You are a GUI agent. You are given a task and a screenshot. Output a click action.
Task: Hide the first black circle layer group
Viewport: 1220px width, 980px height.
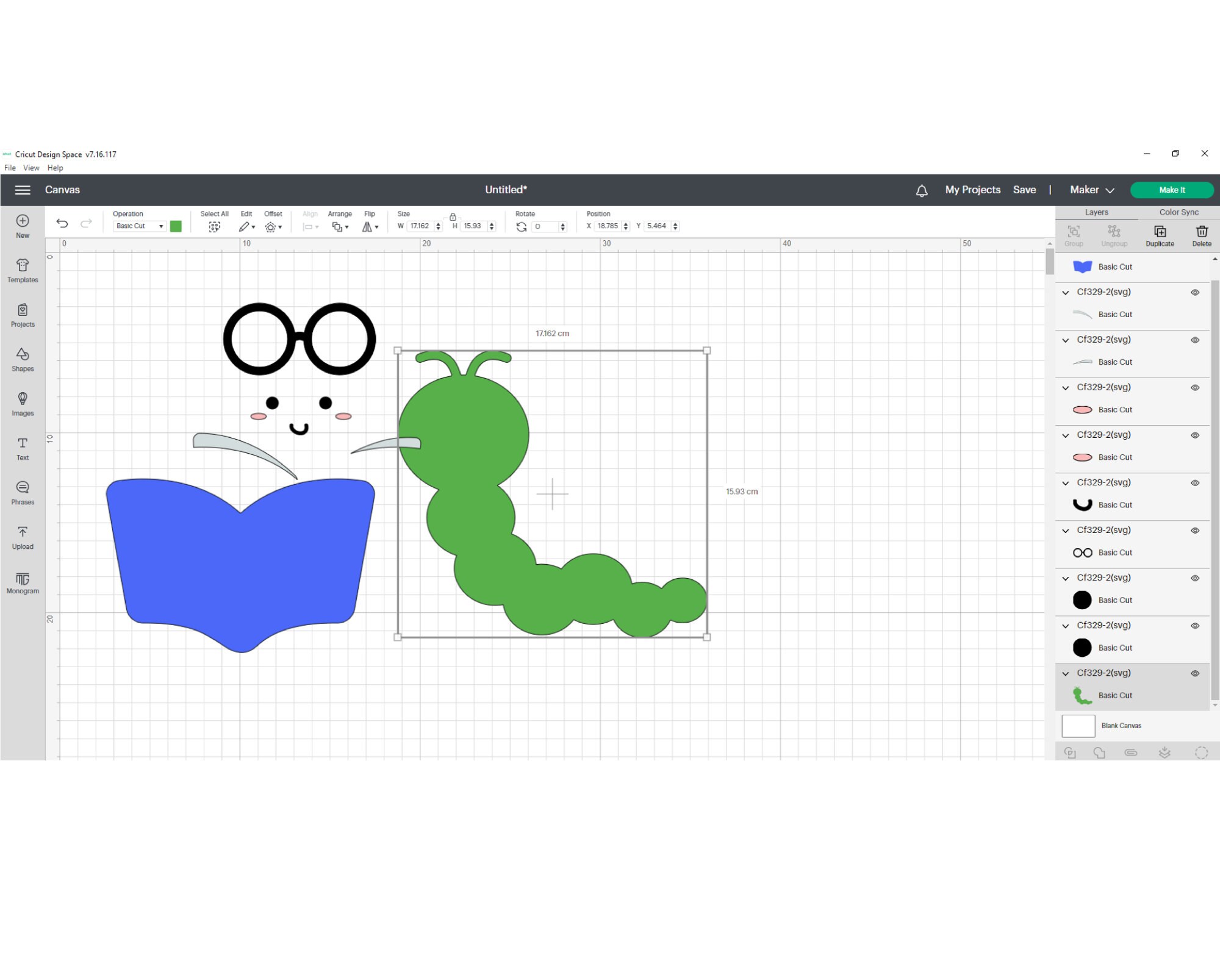[1195, 578]
